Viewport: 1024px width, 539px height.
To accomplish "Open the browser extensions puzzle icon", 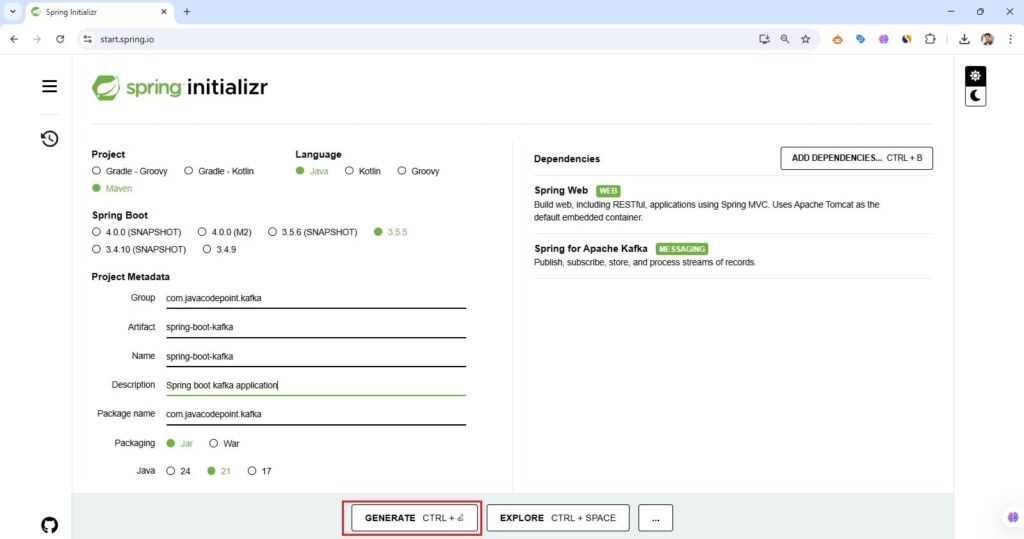I will [x=930, y=39].
